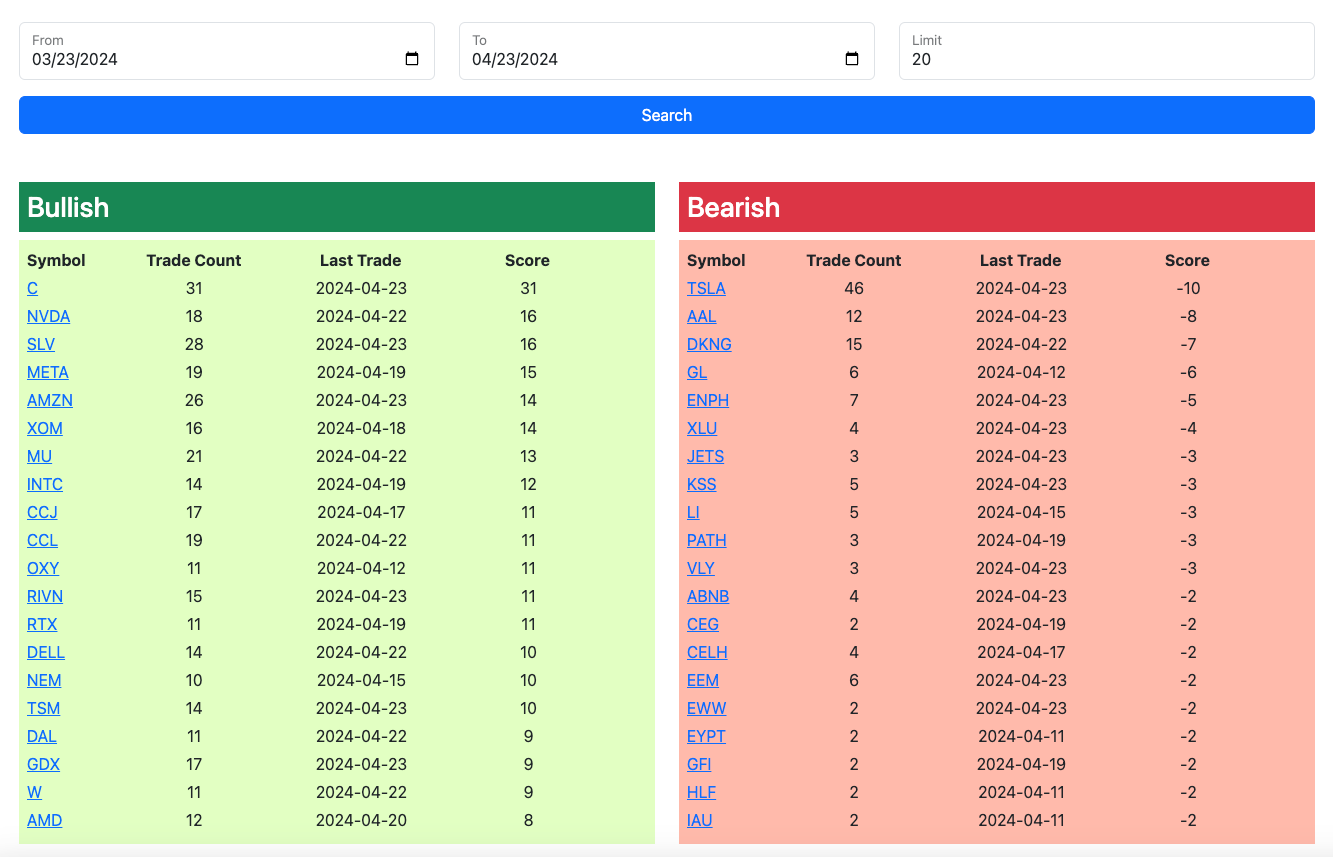The width and height of the screenshot is (1333, 857).
Task: Open the CCJ symbol link
Action: click(x=42, y=512)
